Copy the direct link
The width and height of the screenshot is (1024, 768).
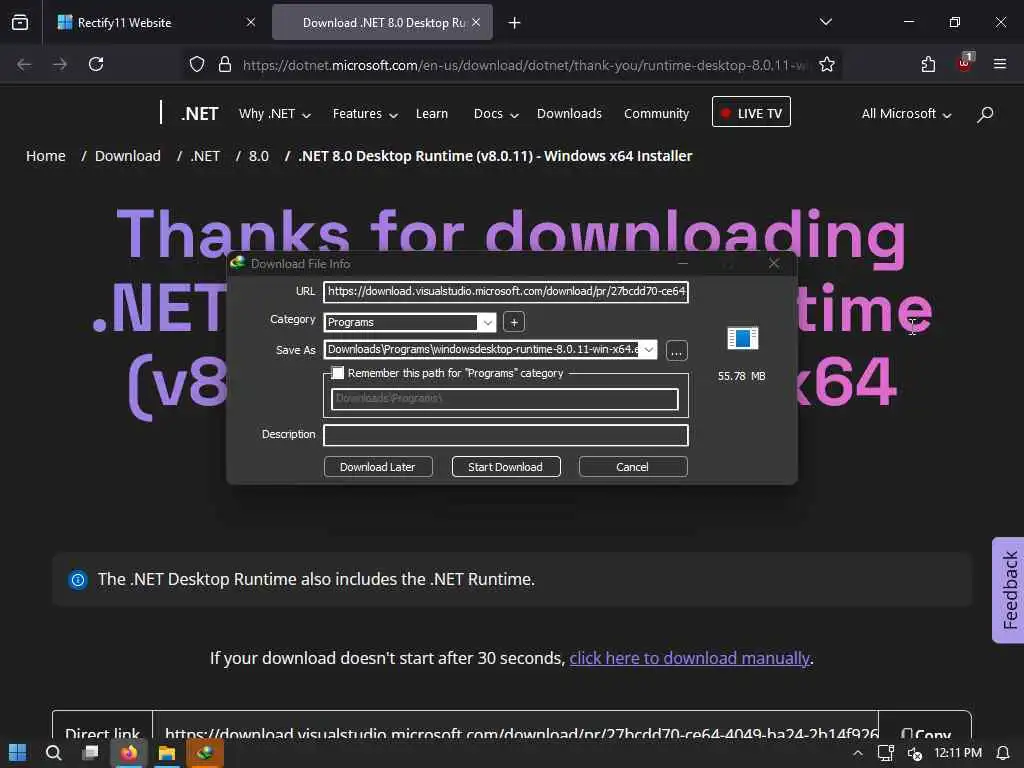pyautogui.click(x=925, y=735)
